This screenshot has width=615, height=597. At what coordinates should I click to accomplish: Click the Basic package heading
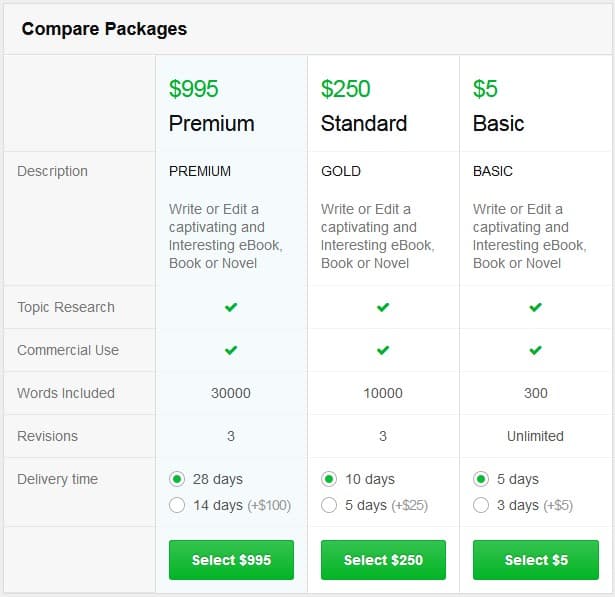499,123
